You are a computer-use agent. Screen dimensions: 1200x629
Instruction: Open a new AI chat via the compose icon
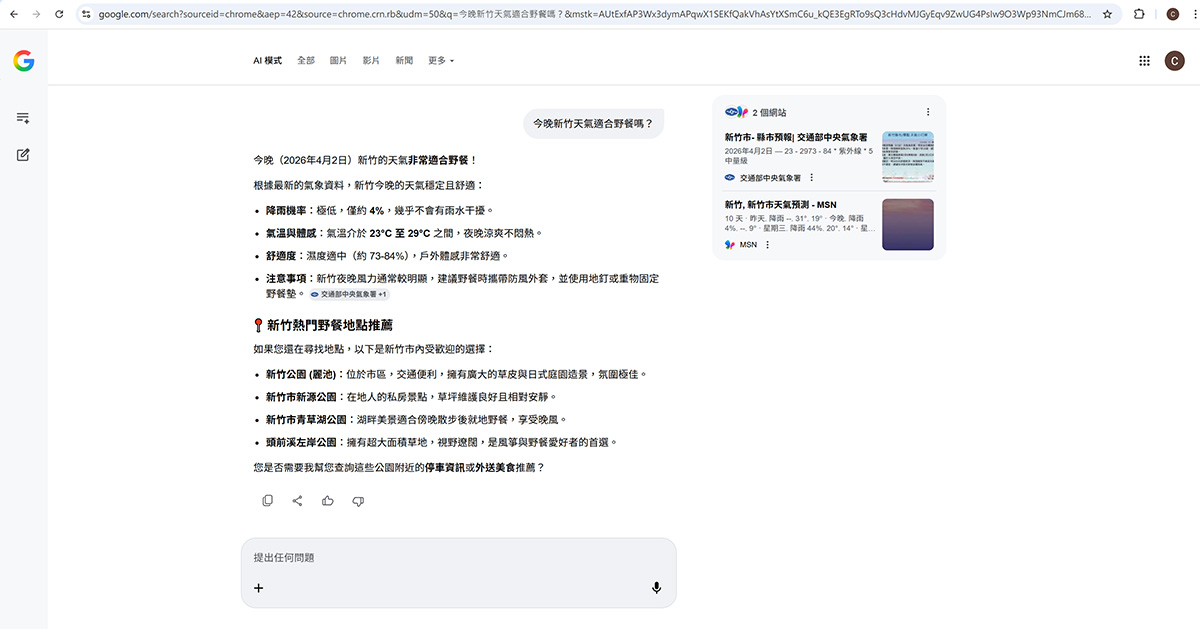(x=24, y=155)
